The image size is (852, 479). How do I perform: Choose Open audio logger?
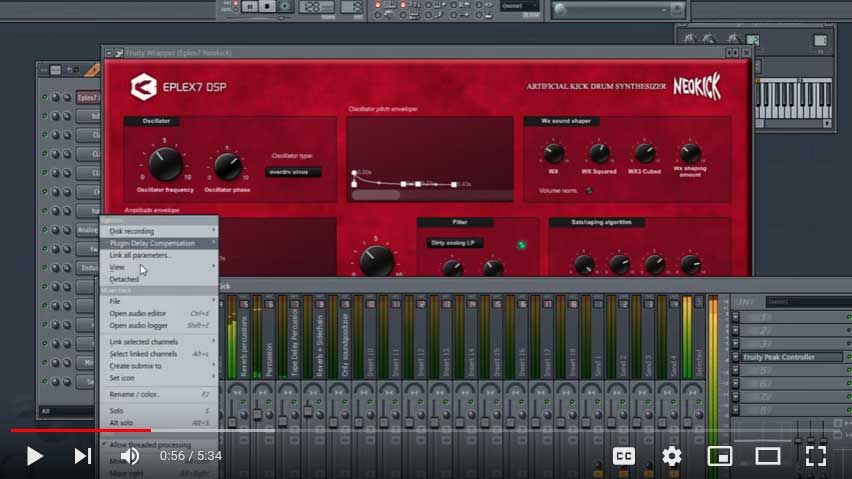[x=159, y=325]
